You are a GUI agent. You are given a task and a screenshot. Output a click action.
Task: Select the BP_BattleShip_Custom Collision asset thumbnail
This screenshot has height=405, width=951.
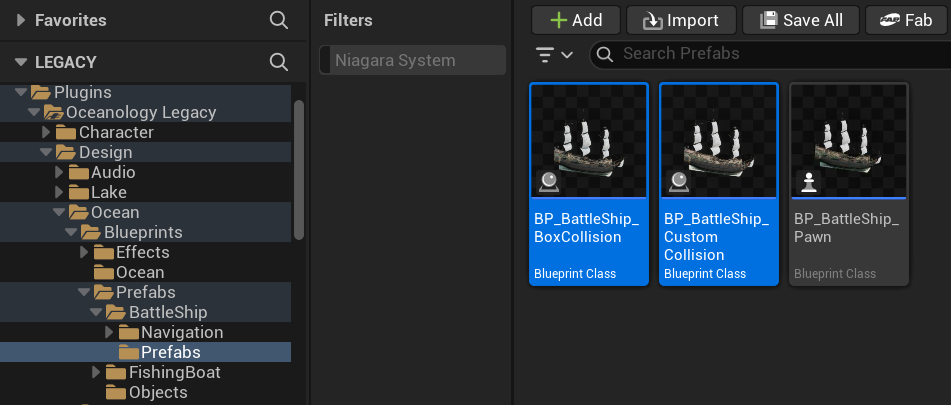pos(719,141)
